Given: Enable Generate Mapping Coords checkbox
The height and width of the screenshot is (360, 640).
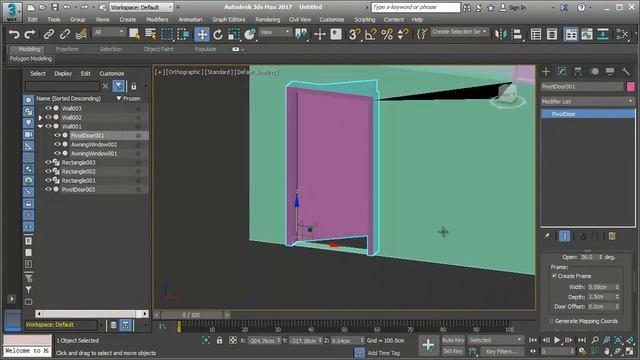Looking at the screenshot, I should (551, 321).
